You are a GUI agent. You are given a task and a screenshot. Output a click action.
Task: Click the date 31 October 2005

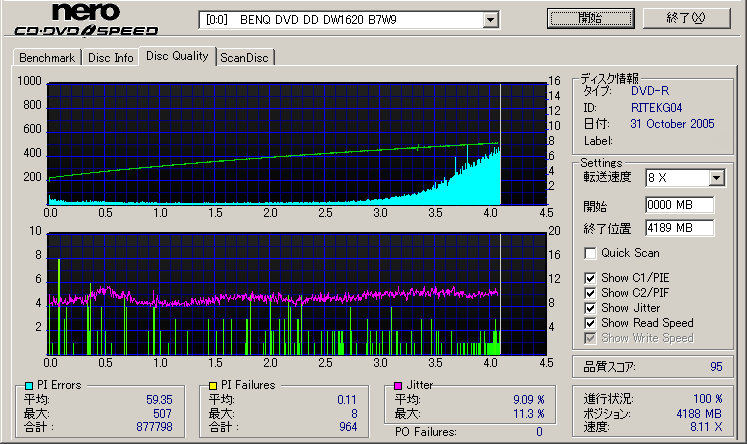(x=672, y=124)
